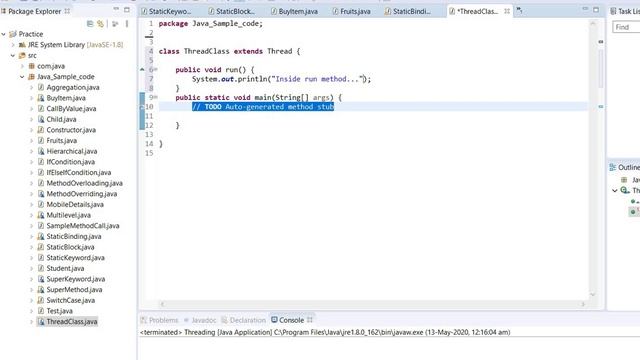Open BuyItem.java editor tab
The width and height of the screenshot is (640, 360).
[294, 11]
